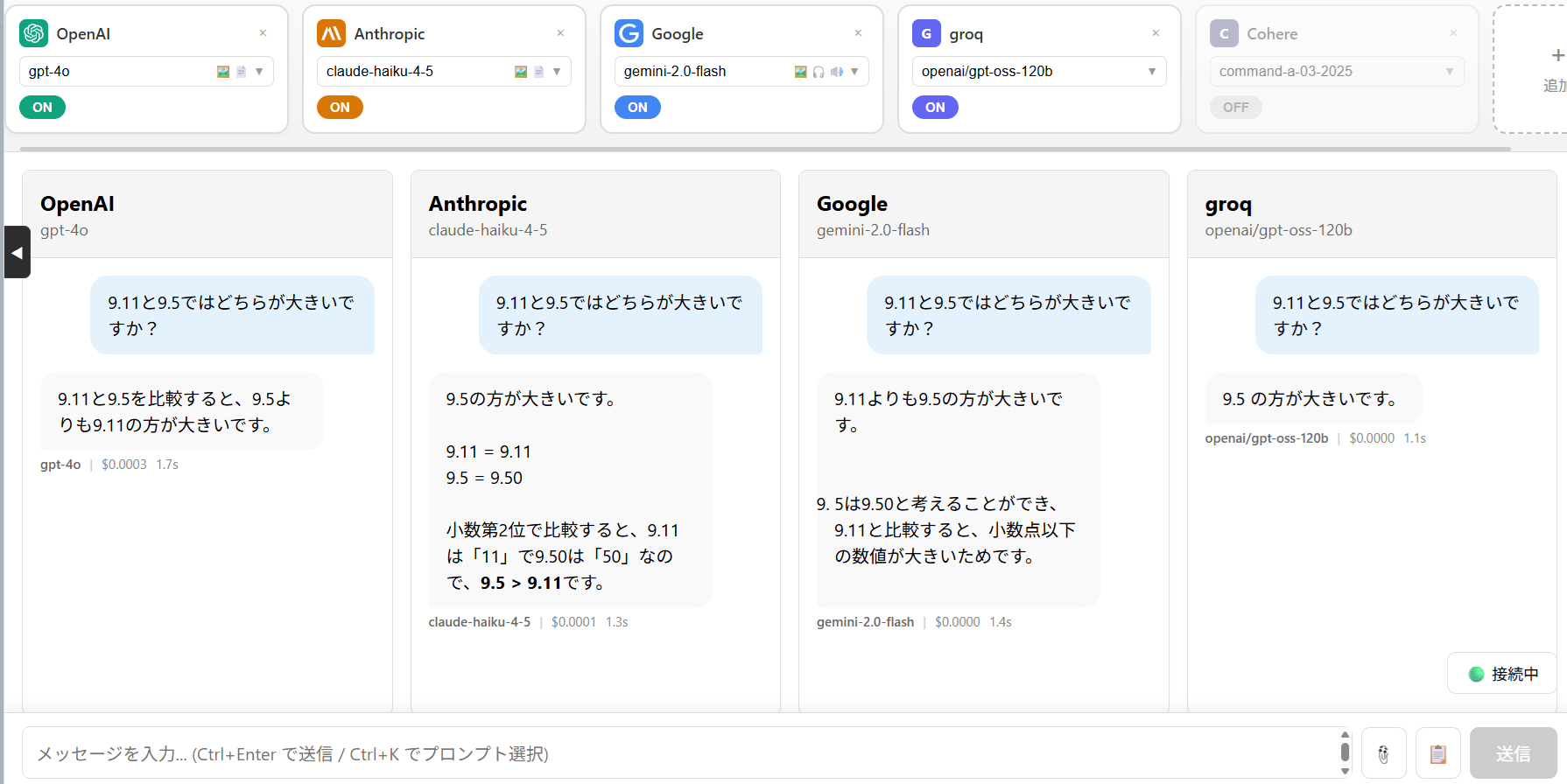Click 'openai/gpt-oss-120b' footer label under reply
Screen dimensions: 1567x784
coord(1267,438)
